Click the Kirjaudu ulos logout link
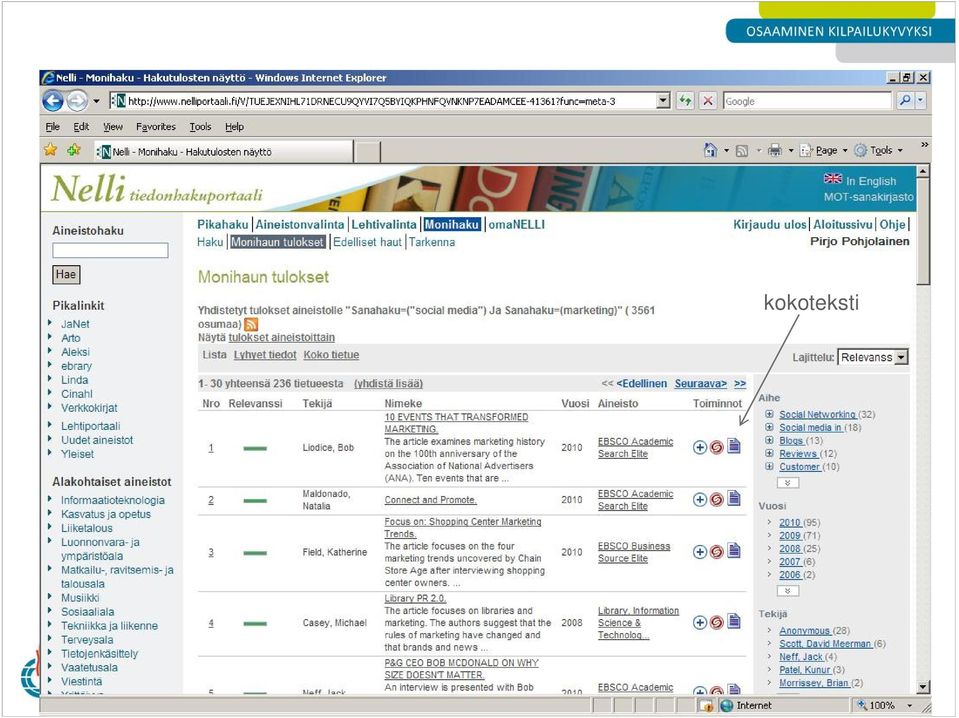Viewport: 959px width, 718px height. coord(769,224)
